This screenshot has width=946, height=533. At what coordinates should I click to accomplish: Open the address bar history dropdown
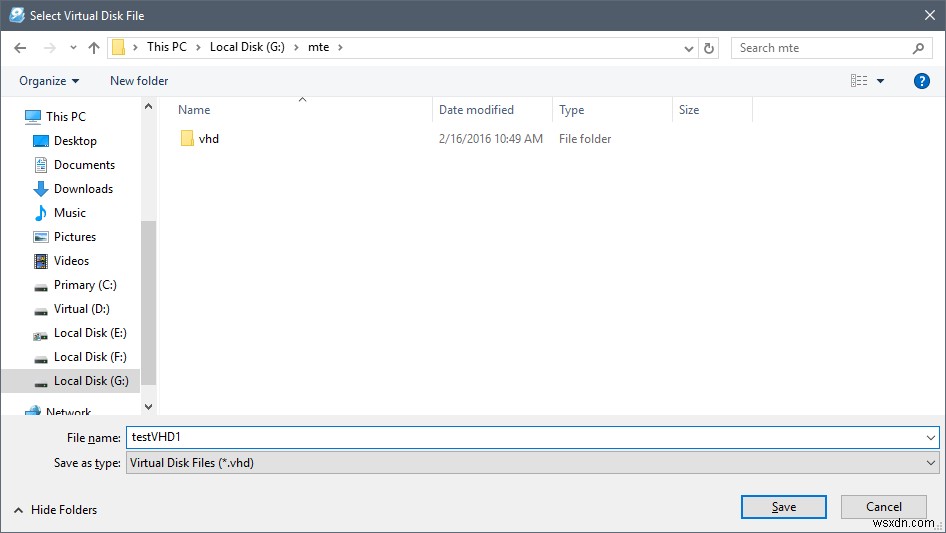688,48
